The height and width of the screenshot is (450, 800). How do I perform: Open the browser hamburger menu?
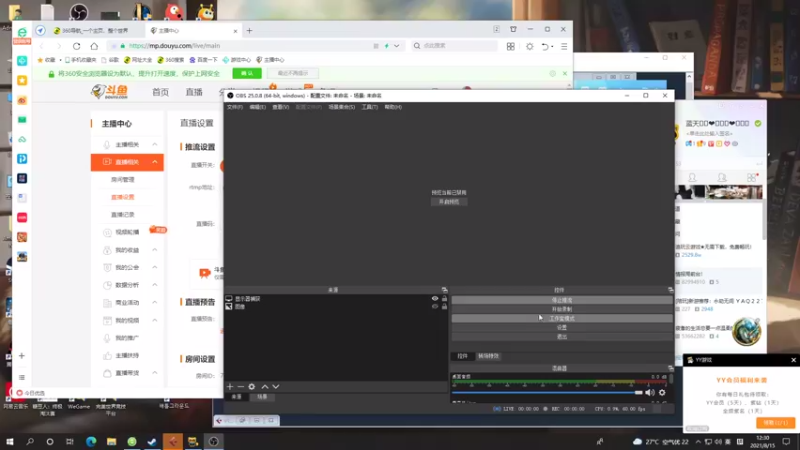pos(564,46)
